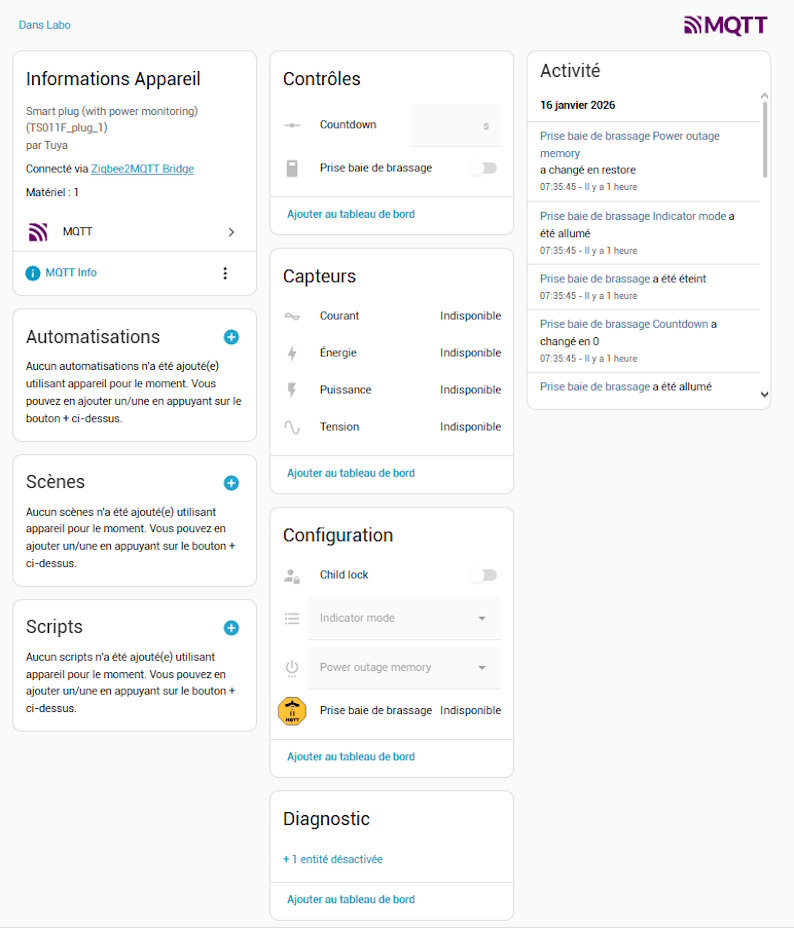Add a new automation with plus icon
794x928 pixels.
coord(231,337)
